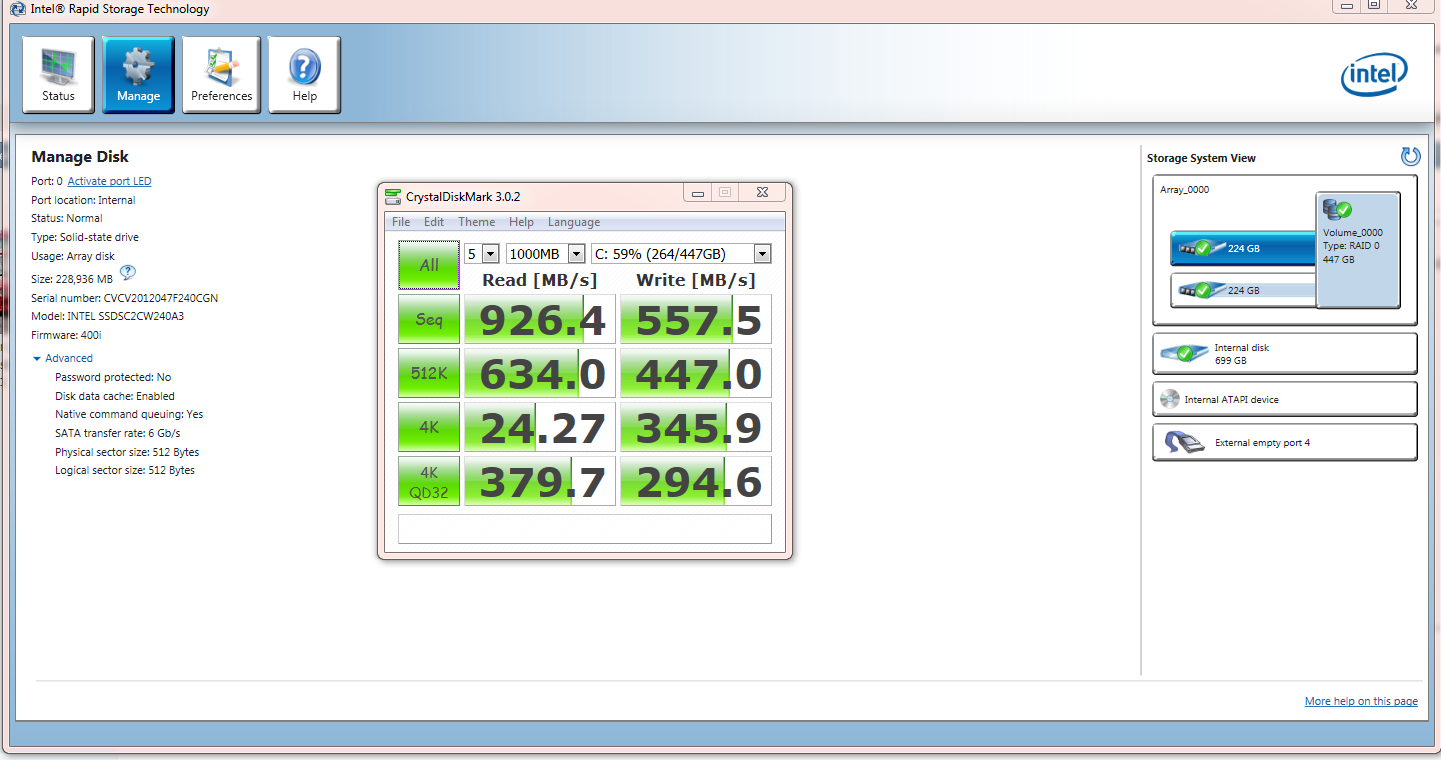
Task: Click the CrystalDiskMark title bar icon
Action: (x=393, y=196)
